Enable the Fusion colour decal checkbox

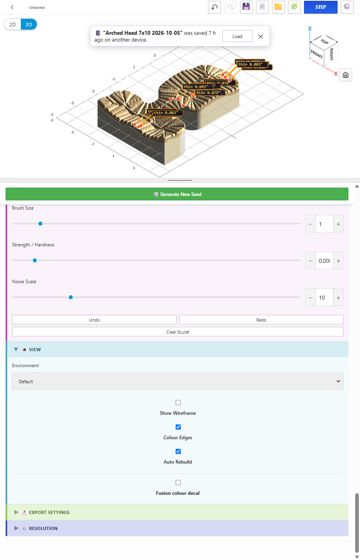(178, 483)
